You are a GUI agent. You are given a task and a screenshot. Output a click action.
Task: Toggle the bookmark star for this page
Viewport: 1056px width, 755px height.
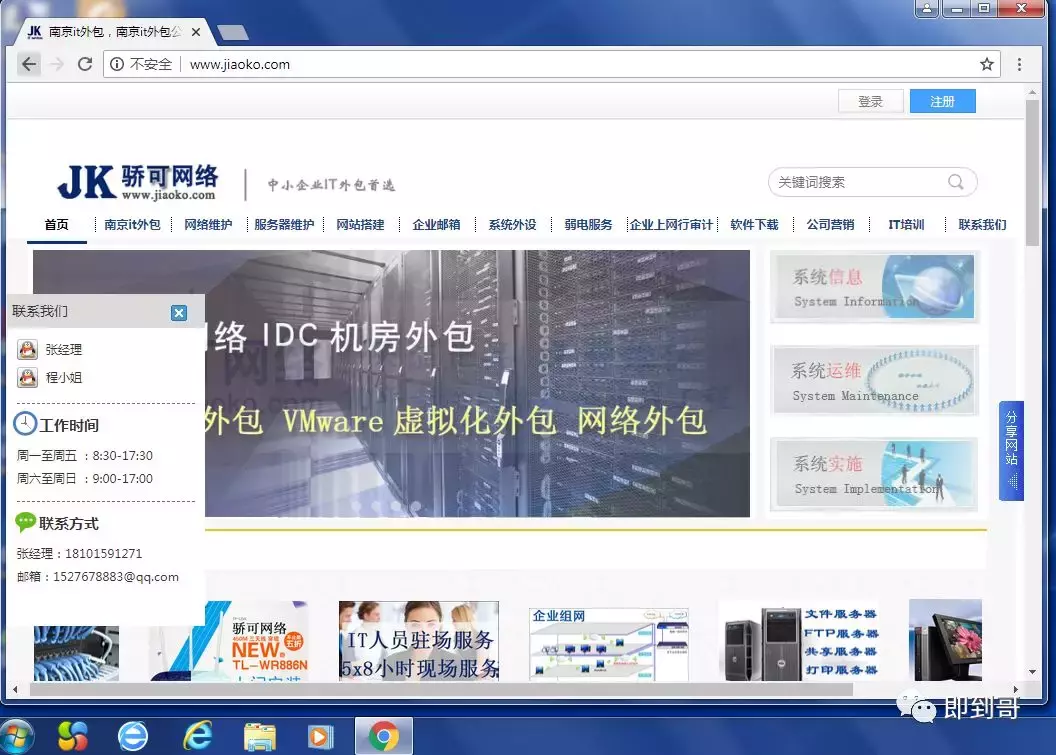pyautogui.click(x=987, y=63)
